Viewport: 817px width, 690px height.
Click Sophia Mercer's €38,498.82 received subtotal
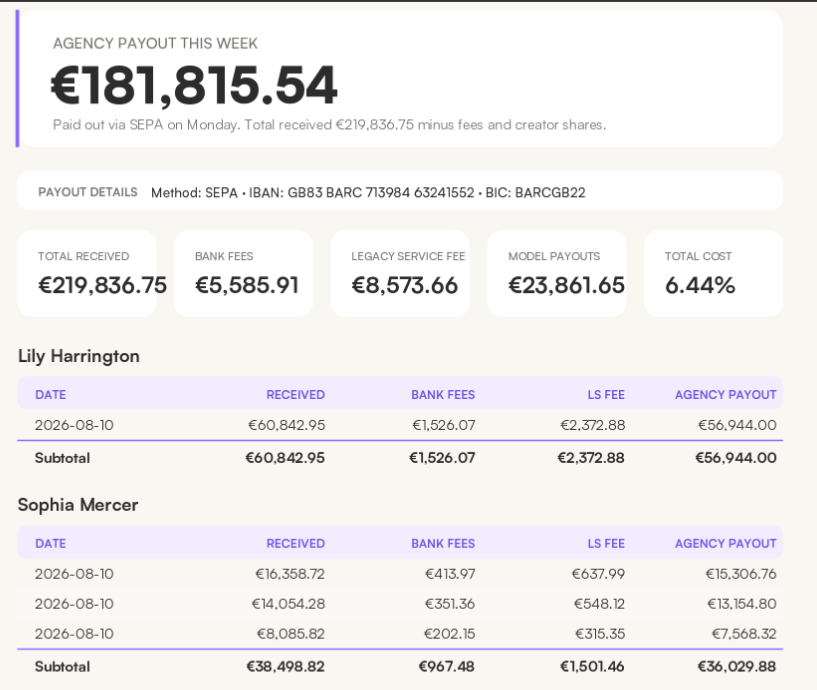click(286, 667)
